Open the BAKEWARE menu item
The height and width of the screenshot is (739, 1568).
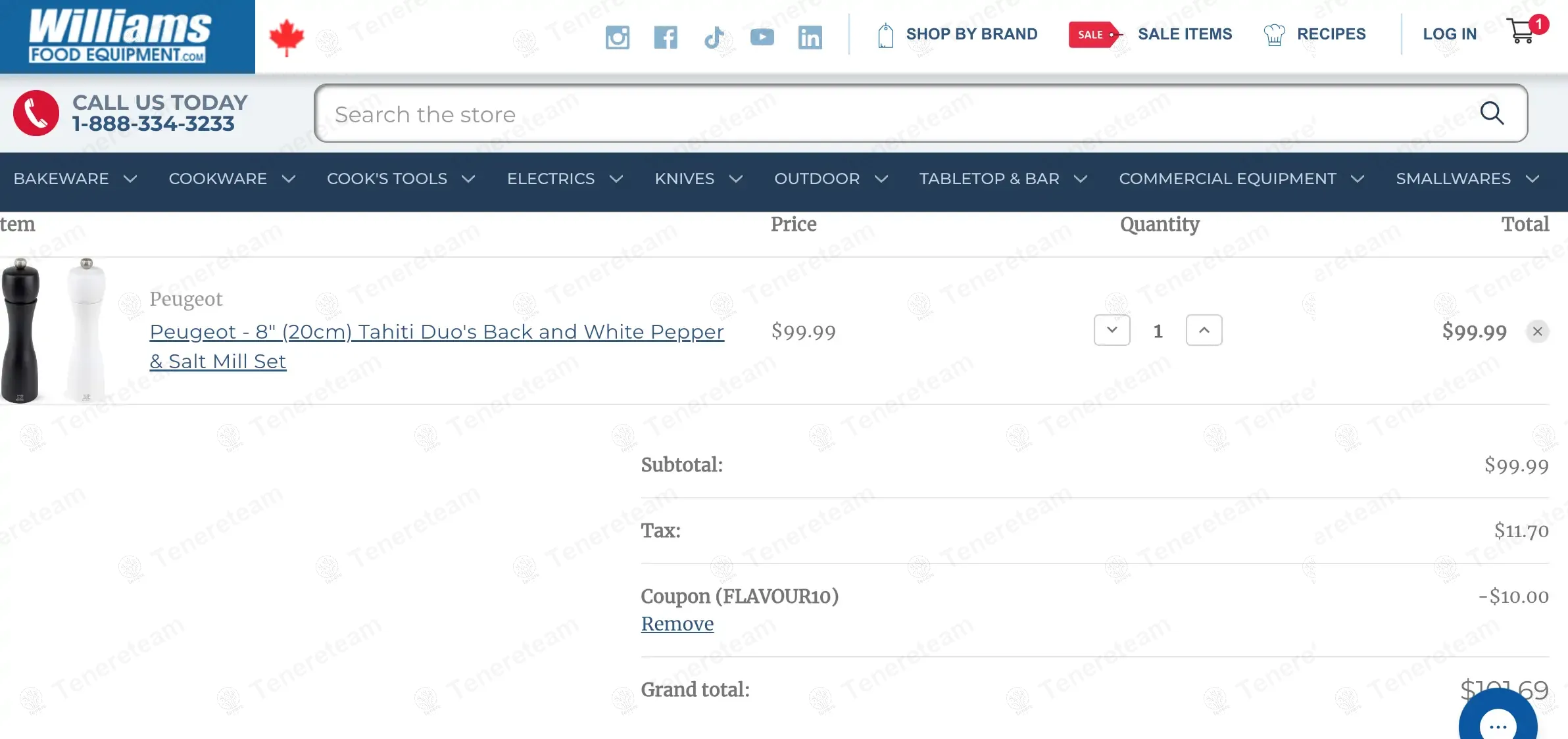[61, 179]
